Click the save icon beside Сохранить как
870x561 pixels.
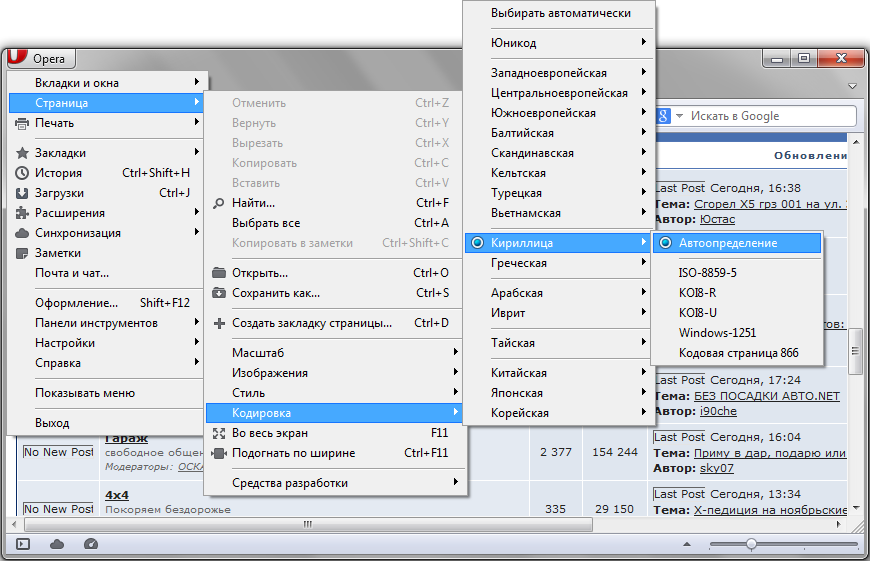point(219,293)
